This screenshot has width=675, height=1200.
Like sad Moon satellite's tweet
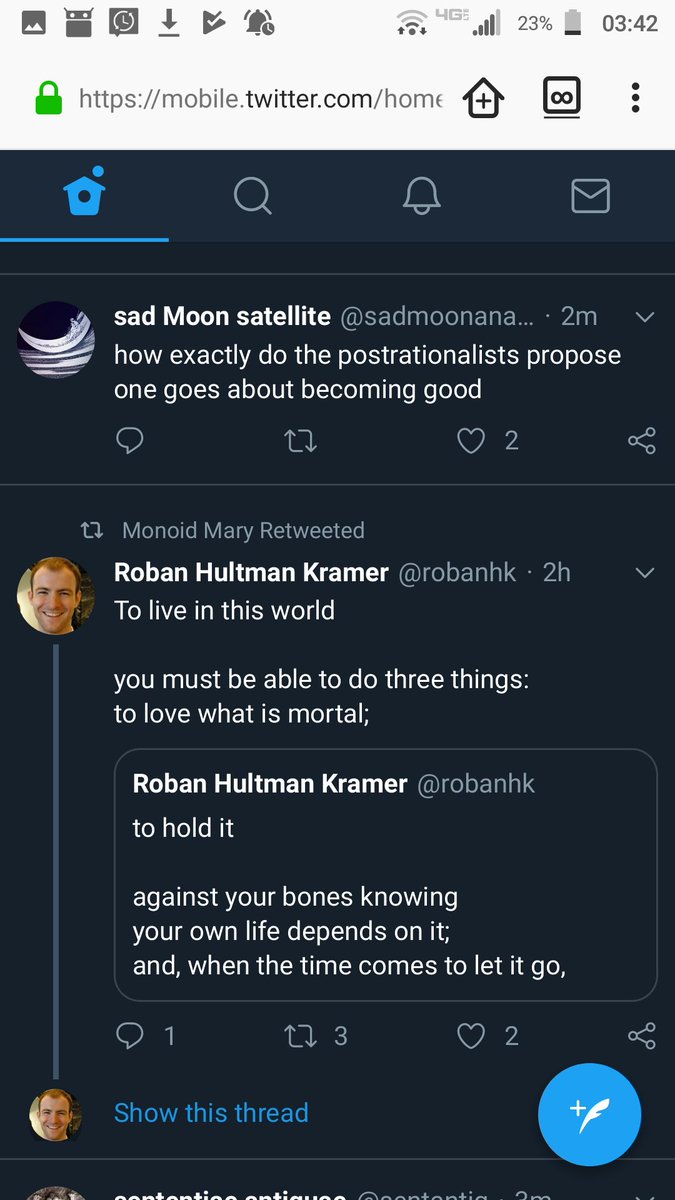[471, 441]
